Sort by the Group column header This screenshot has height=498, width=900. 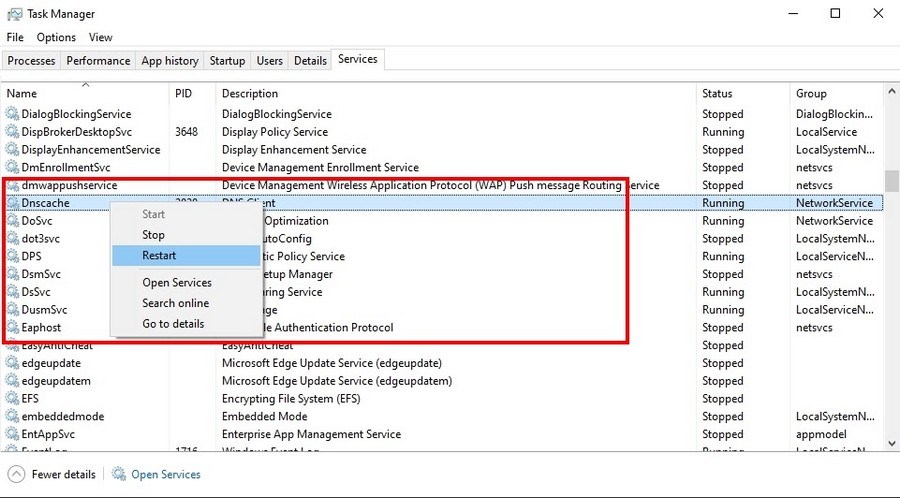pyautogui.click(x=837, y=93)
